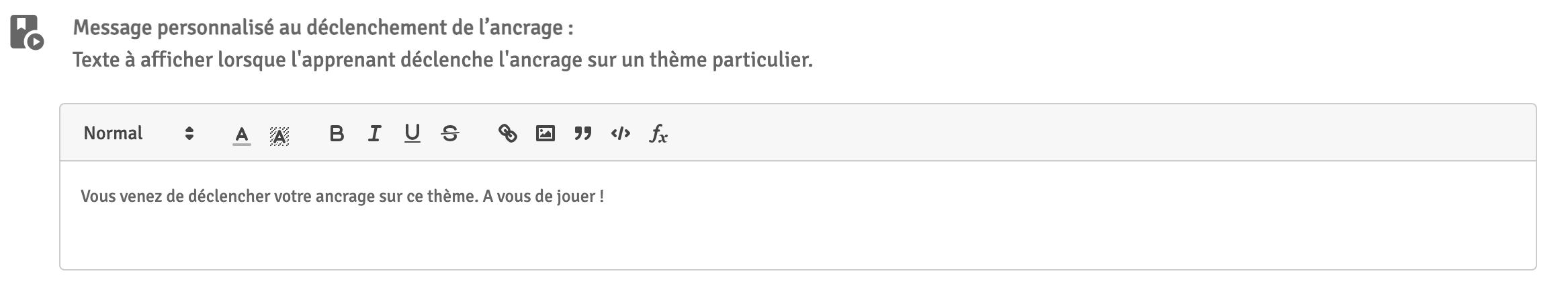The height and width of the screenshot is (292, 1568).
Task: Apply blockquote formatting
Action: coord(582,134)
